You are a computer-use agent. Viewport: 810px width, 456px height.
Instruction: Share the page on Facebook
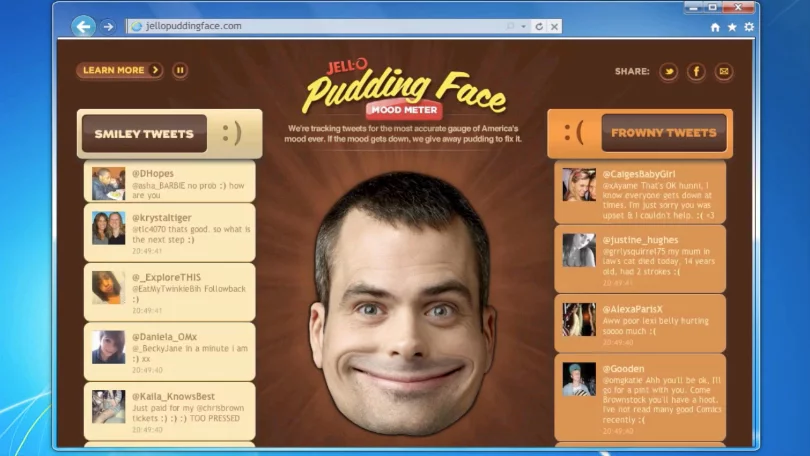pyautogui.click(x=696, y=72)
